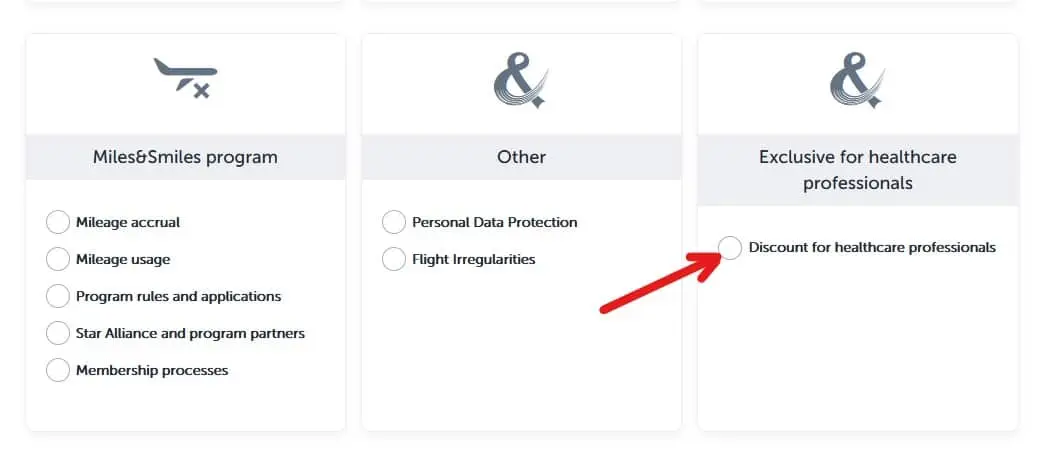
Task: Click the Discount for healthcare professionals label
Action: [872, 247]
